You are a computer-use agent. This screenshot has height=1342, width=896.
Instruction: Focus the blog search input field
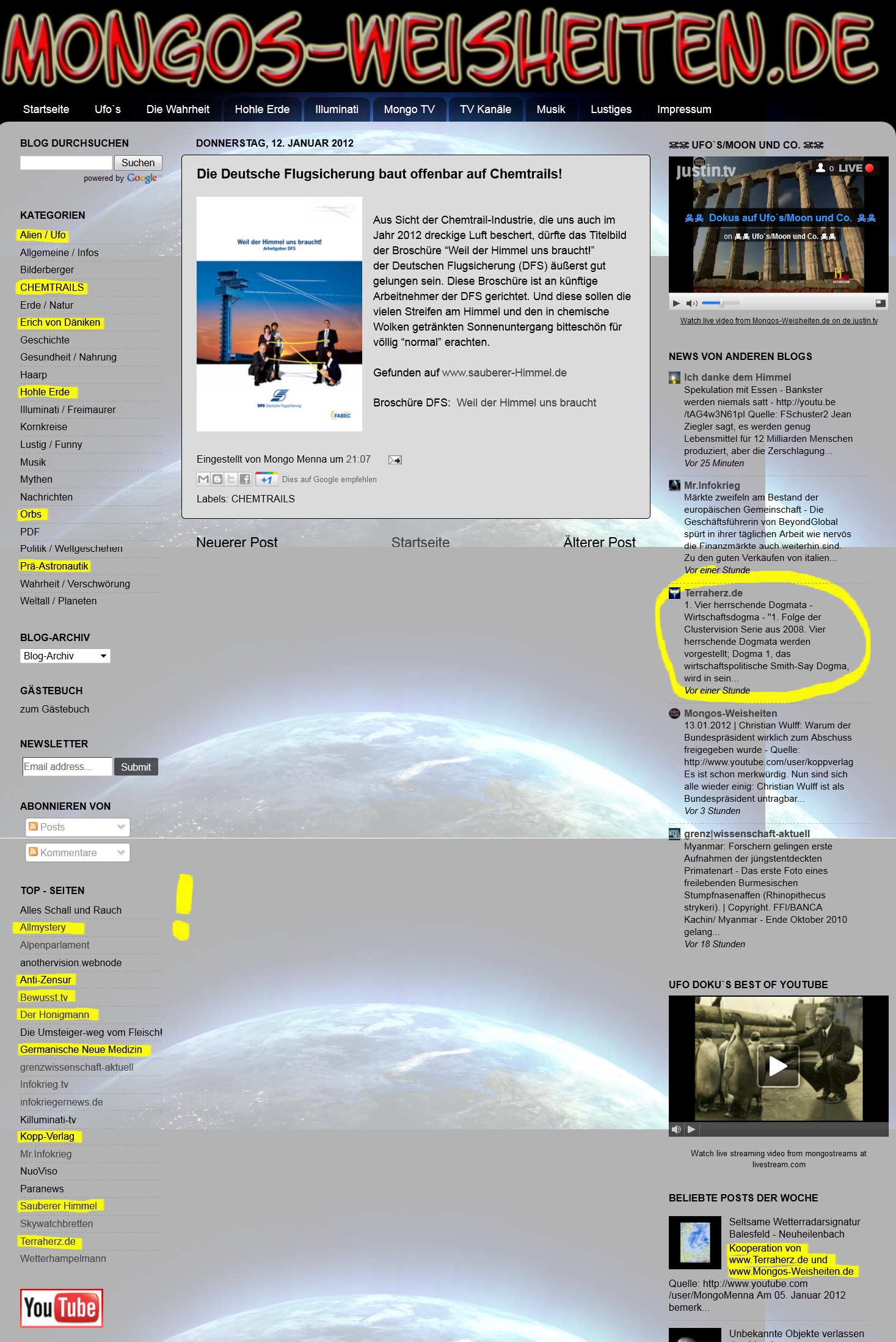coord(66,163)
